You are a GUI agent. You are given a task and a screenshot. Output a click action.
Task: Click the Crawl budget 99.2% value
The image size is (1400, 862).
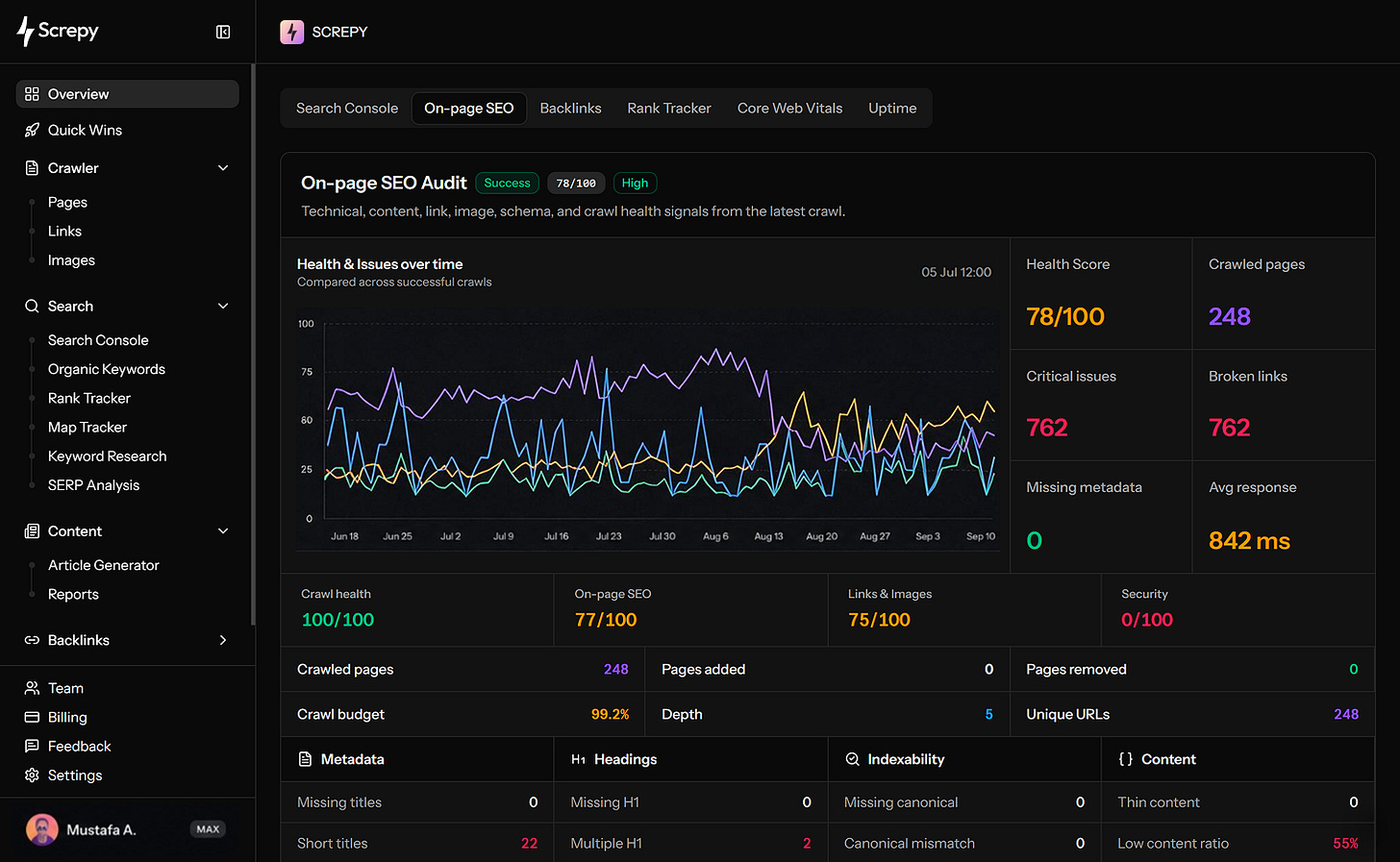pyautogui.click(x=610, y=714)
